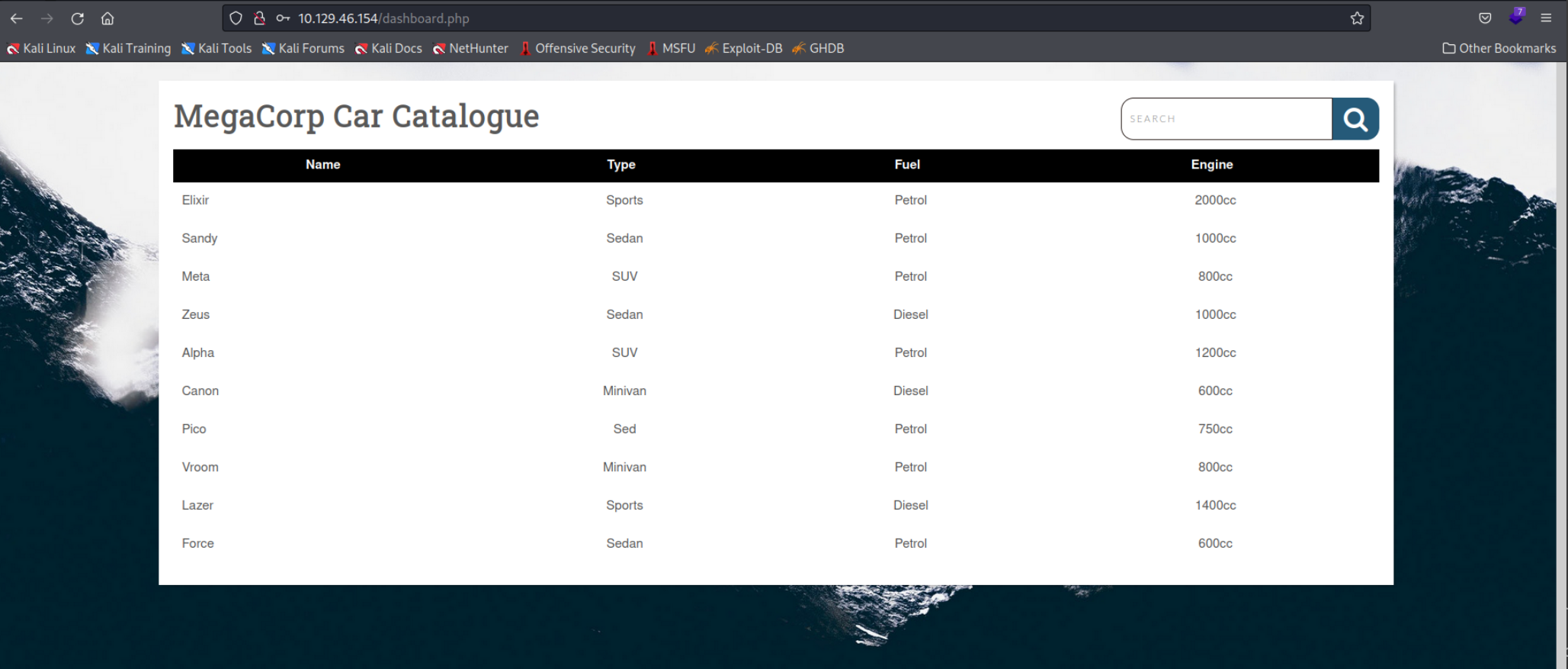1568x669 pixels.
Task: Click the MegaCorp Car Catalogue heading
Action: point(357,116)
